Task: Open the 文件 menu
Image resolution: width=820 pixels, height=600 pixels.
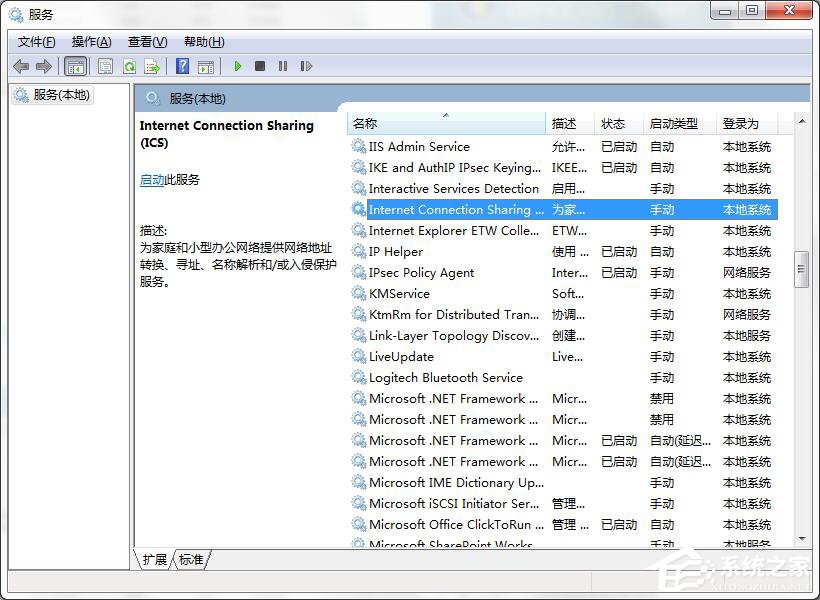Action: pos(35,42)
